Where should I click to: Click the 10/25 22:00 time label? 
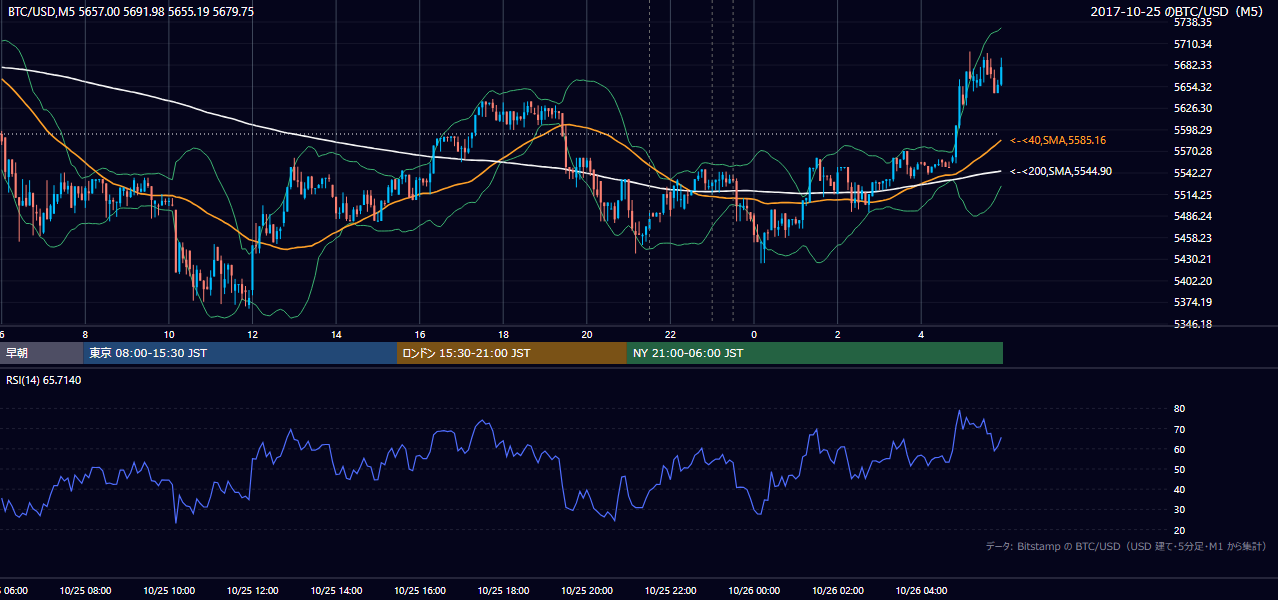tap(670, 591)
